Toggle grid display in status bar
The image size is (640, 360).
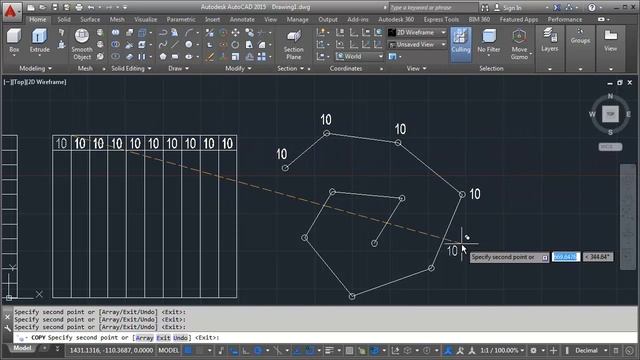pyautogui.click(x=188, y=350)
